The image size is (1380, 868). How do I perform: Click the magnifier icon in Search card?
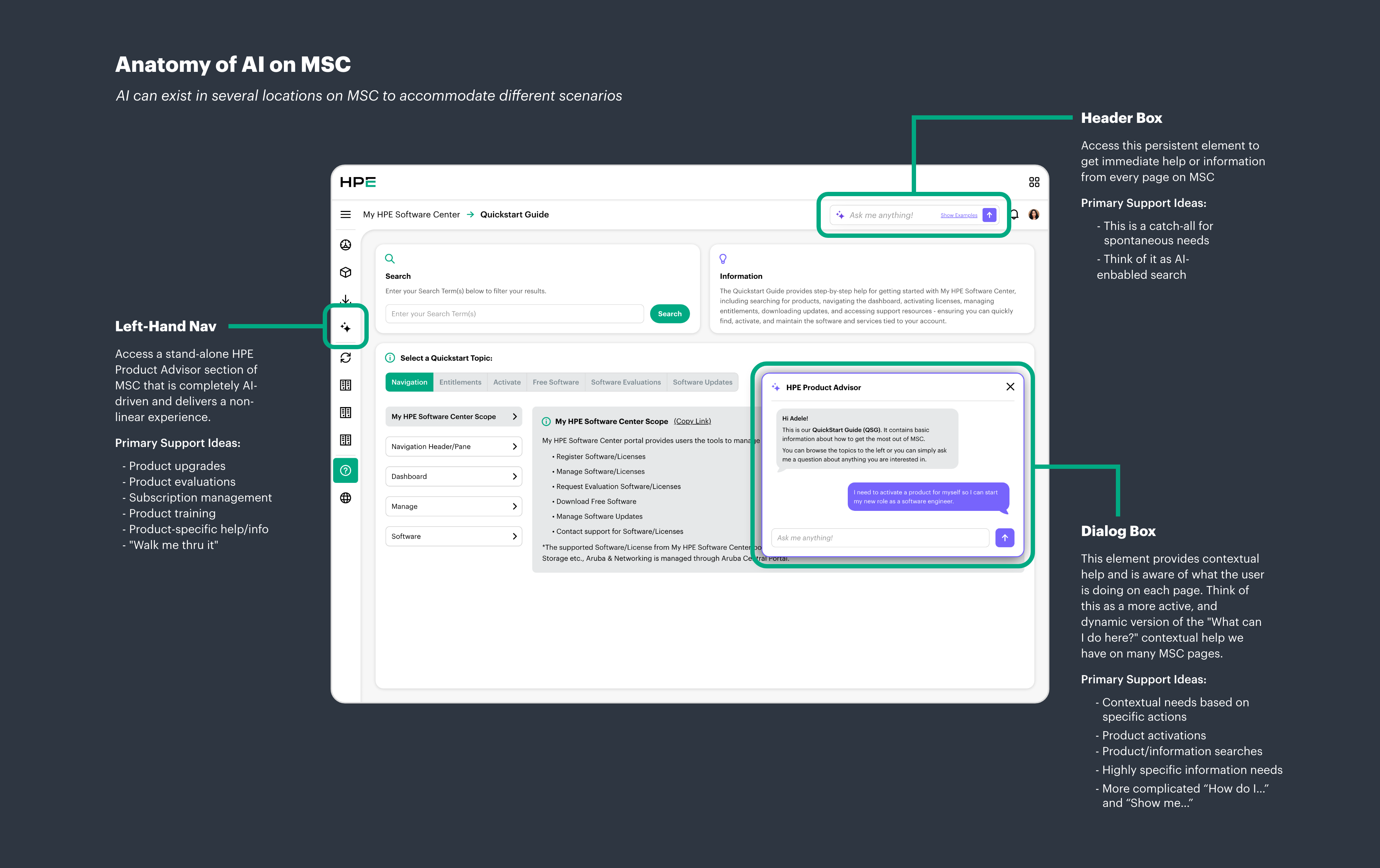[x=390, y=259]
